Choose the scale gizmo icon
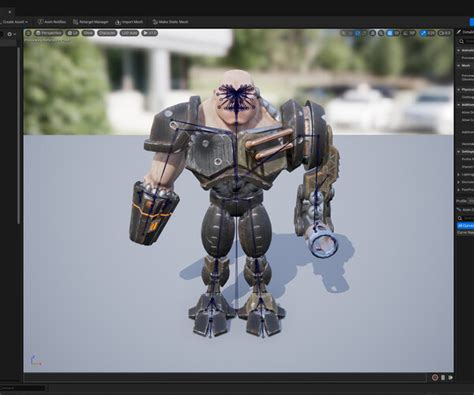 coord(364,33)
